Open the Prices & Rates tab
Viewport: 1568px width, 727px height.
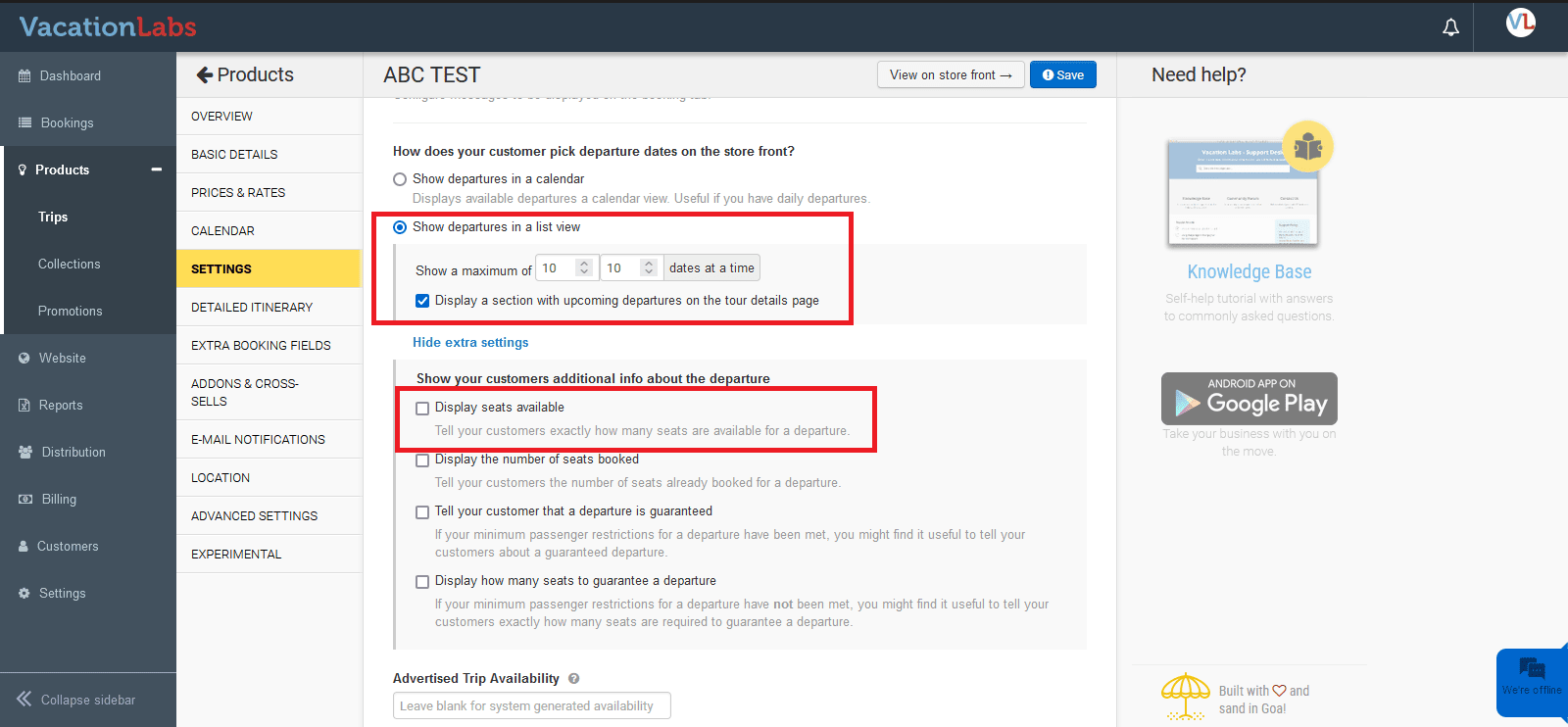tap(238, 193)
